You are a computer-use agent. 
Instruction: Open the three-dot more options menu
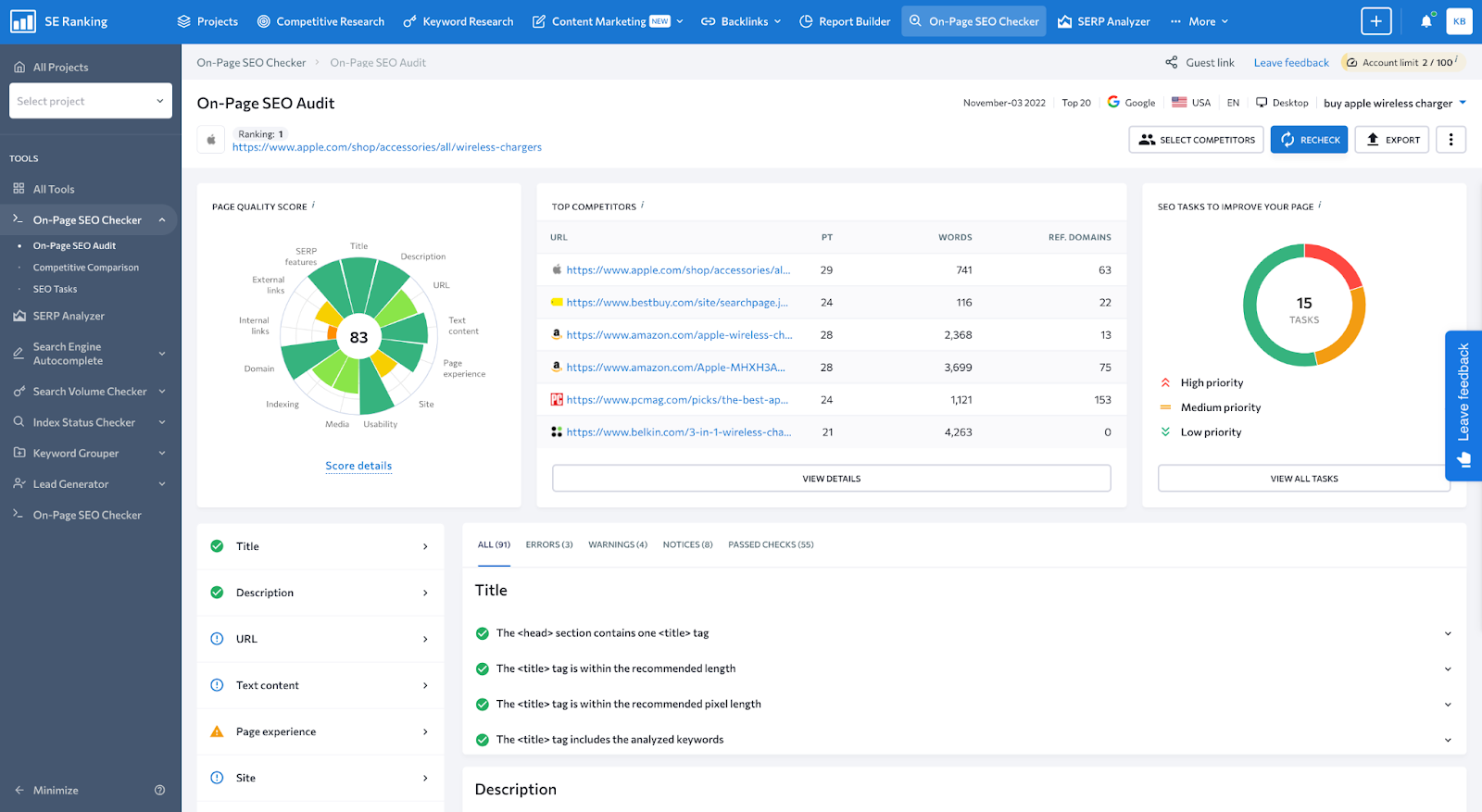point(1451,140)
